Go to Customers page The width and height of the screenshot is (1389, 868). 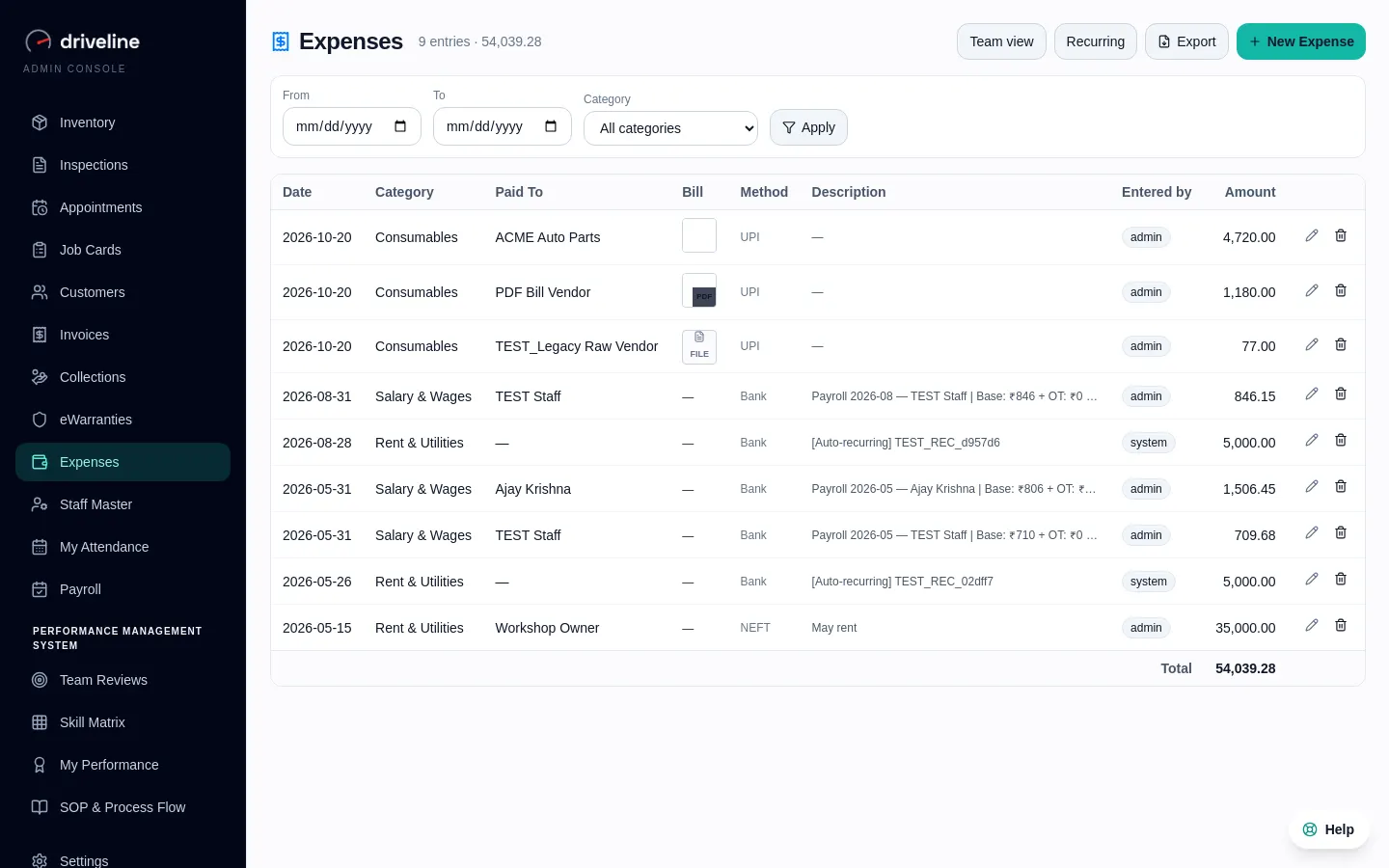pos(123,292)
